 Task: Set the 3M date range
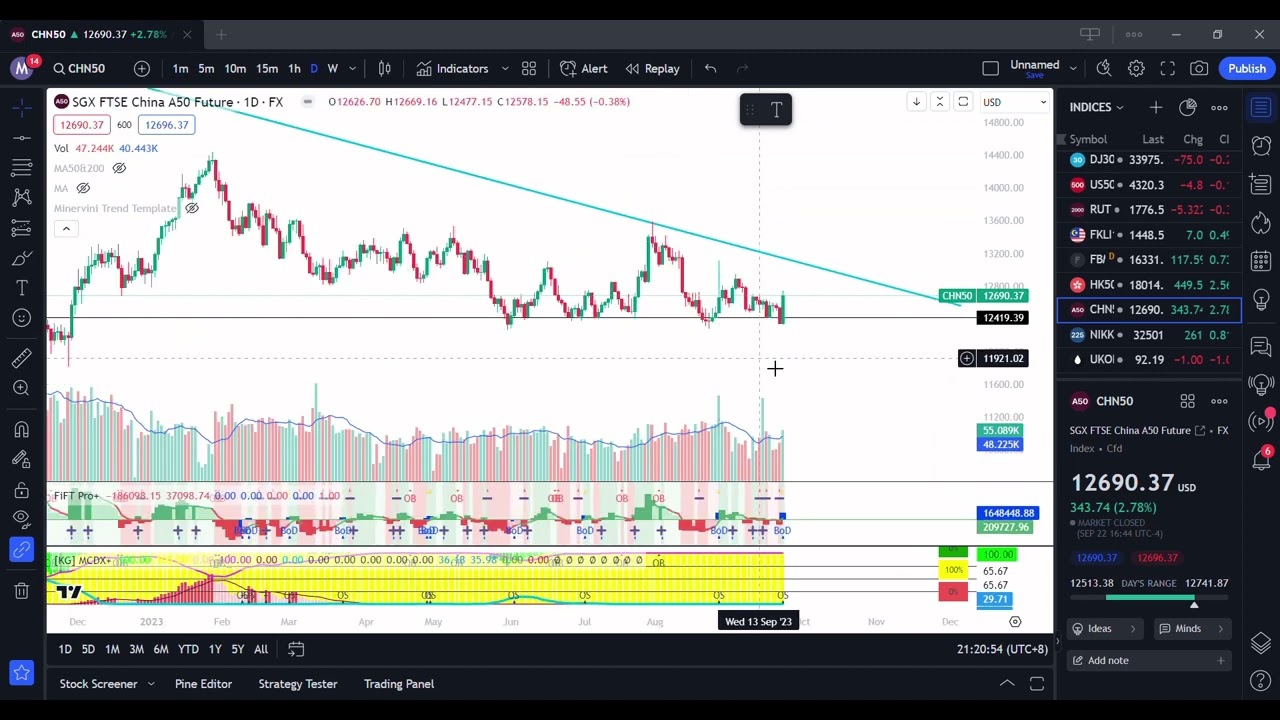click(x=136, y=650)
